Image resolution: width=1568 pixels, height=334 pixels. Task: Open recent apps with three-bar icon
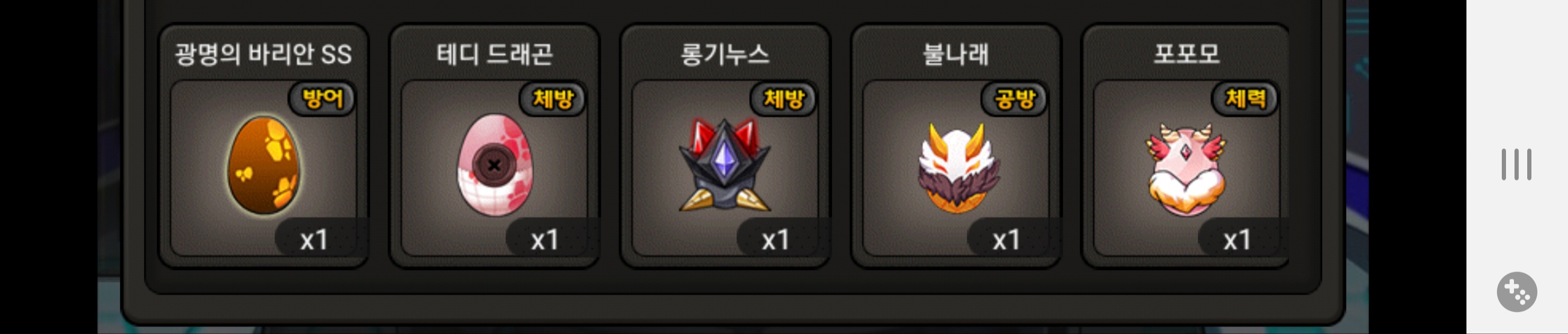[x=1516, y=164]
